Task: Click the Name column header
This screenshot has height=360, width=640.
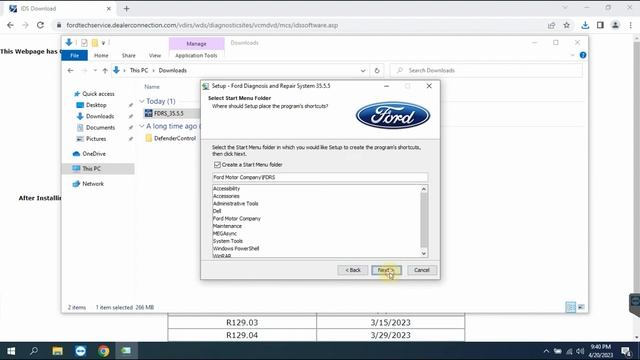Action: coord(152,87)
